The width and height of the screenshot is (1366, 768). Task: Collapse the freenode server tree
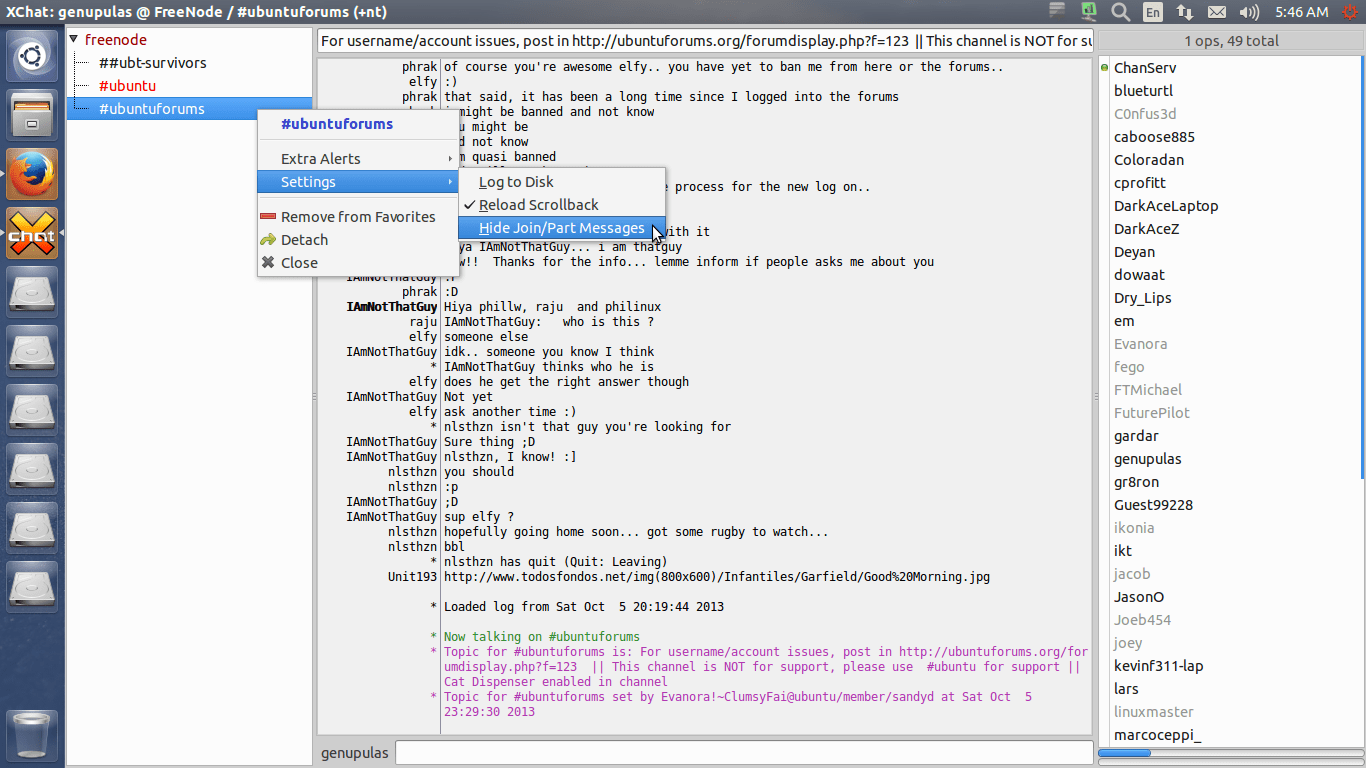(74, 40)
